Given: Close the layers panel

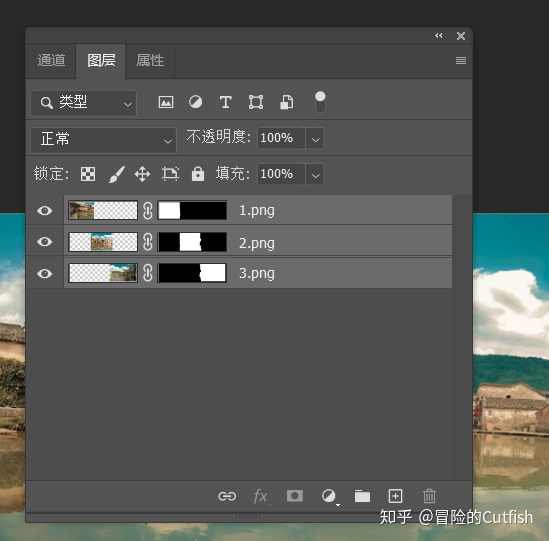Looking at the screenshot, I should click(461, 36).
